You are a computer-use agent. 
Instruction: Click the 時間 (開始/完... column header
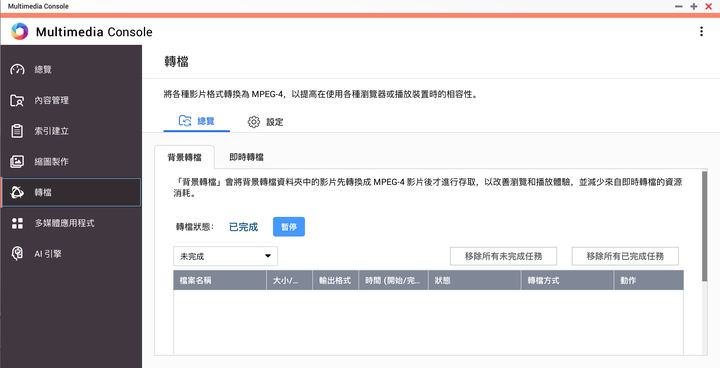click(x=393, y=280)
